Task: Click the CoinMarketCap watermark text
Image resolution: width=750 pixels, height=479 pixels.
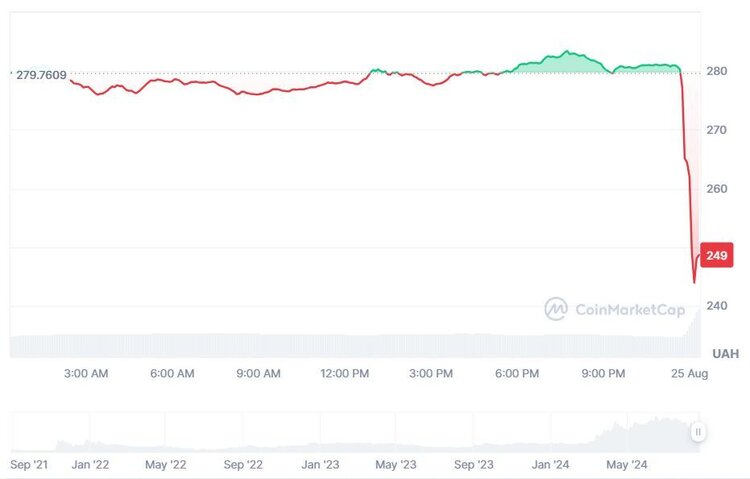Action: 630,310
